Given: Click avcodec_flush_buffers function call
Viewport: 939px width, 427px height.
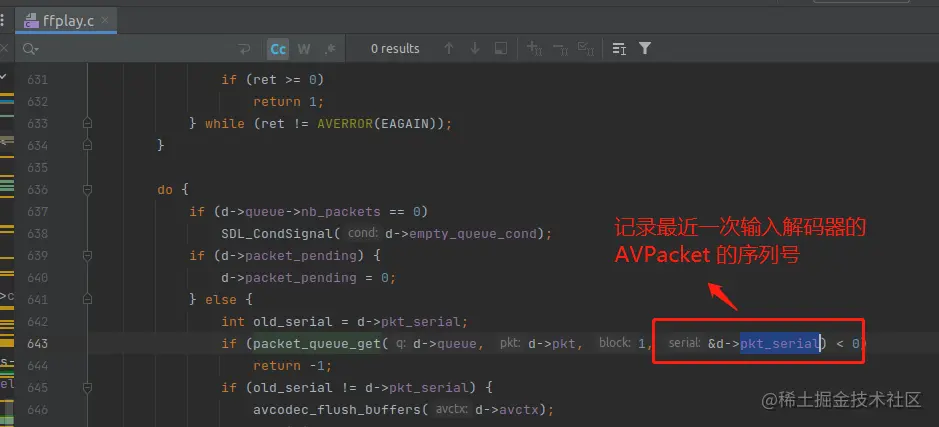Looking at the screenshot, I should coord(337,410).
